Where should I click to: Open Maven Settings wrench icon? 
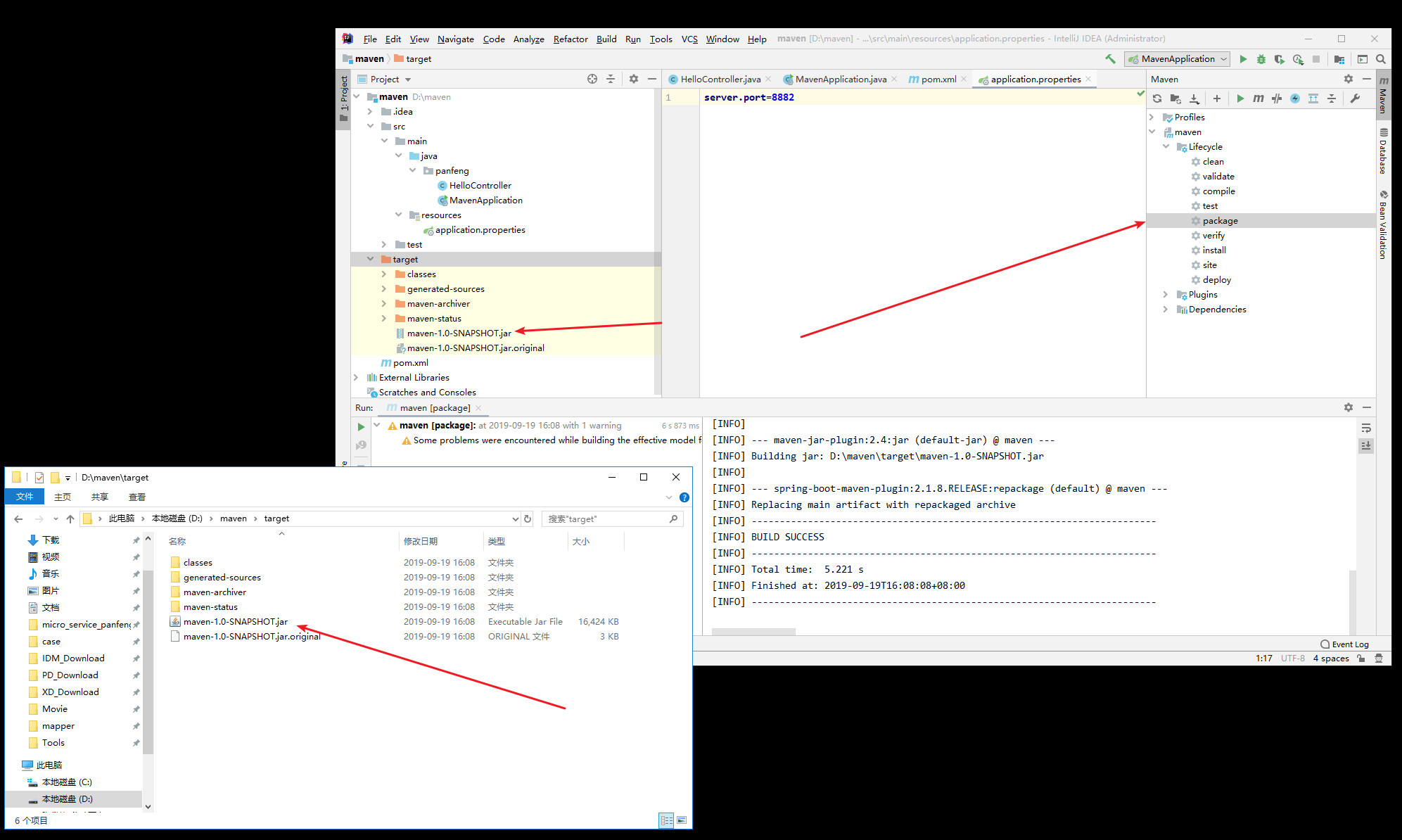1355,98
